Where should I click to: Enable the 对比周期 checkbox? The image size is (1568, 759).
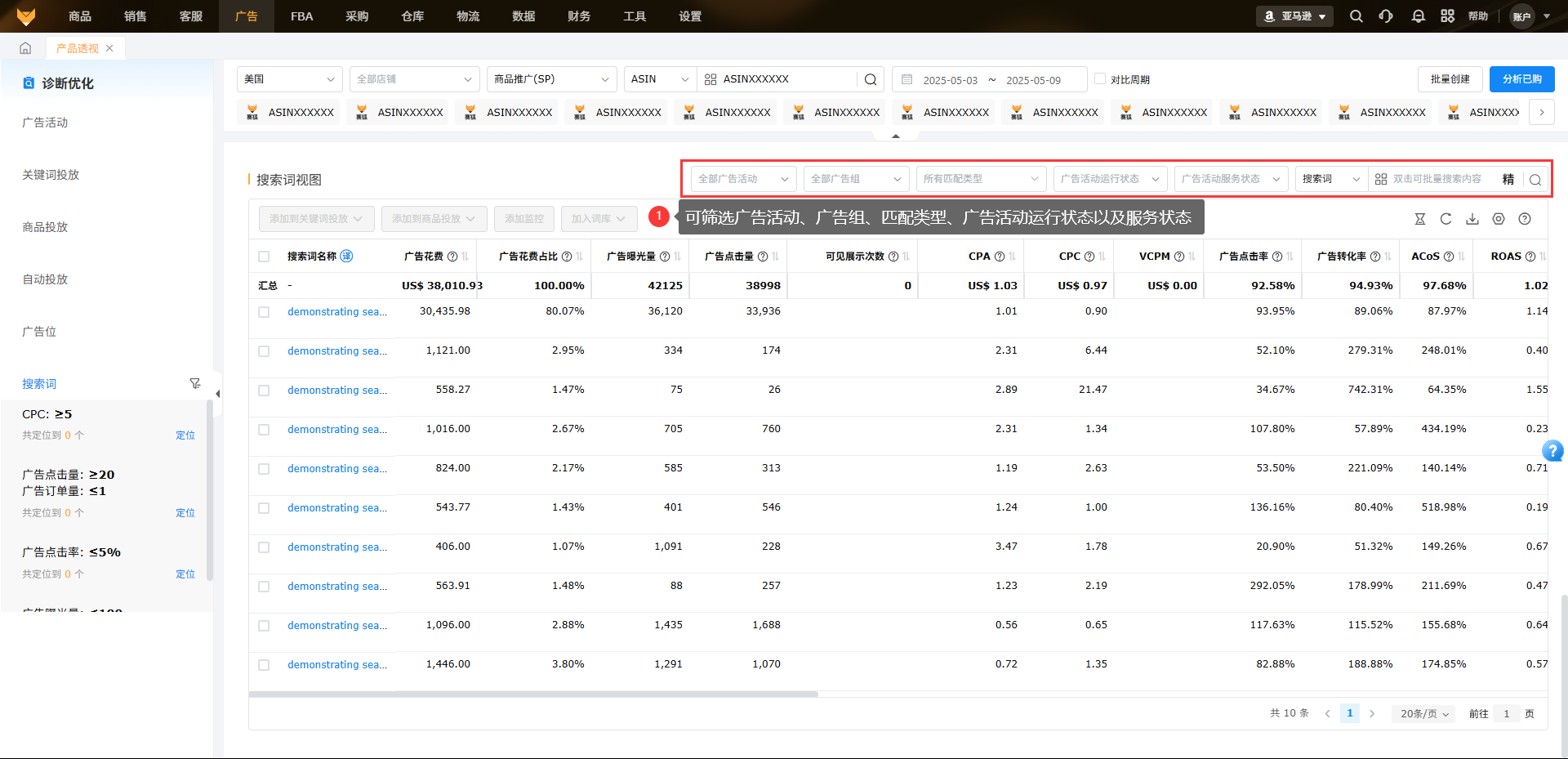tap(1100, 79)
